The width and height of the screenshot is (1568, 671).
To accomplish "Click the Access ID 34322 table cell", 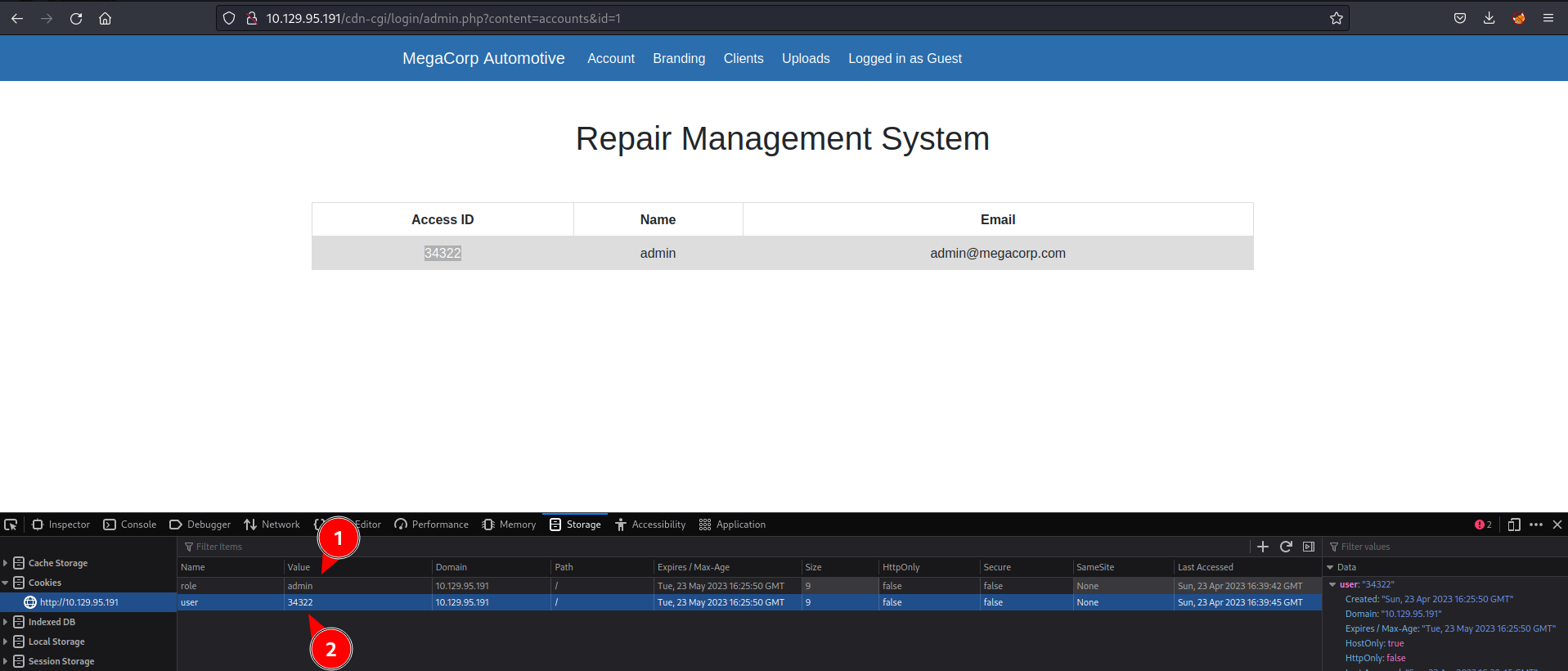I will click(x=443, y=253).
